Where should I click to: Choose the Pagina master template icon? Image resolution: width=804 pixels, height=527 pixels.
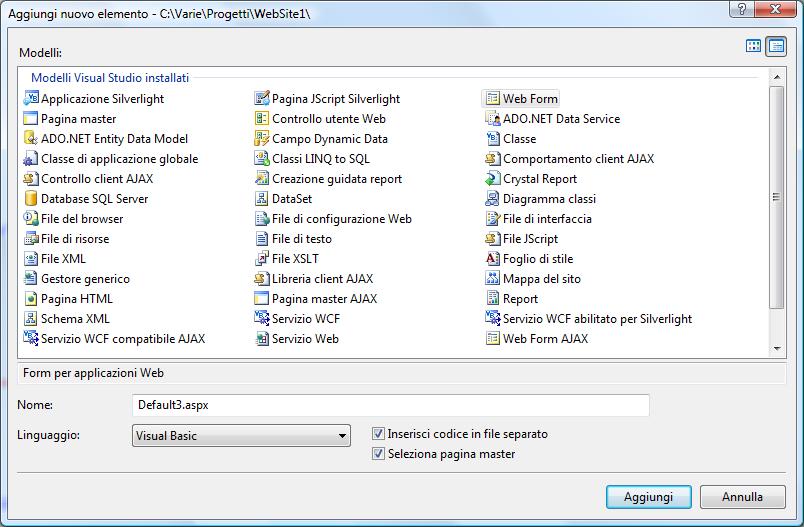pos(31,118)
